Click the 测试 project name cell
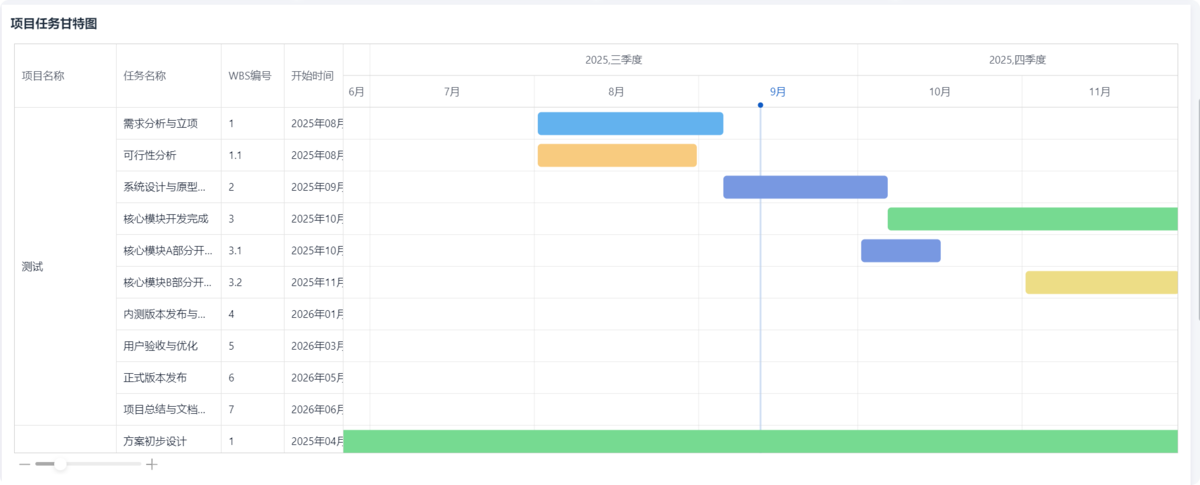Screen dimensions: 1200x485 point(33,267)
